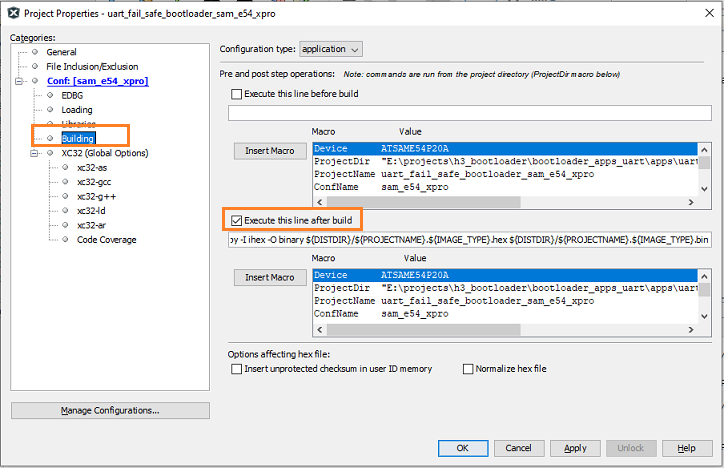Open the Configuration type dropdown
Screen dimensions: 724x468
click(x=331, y=49)
